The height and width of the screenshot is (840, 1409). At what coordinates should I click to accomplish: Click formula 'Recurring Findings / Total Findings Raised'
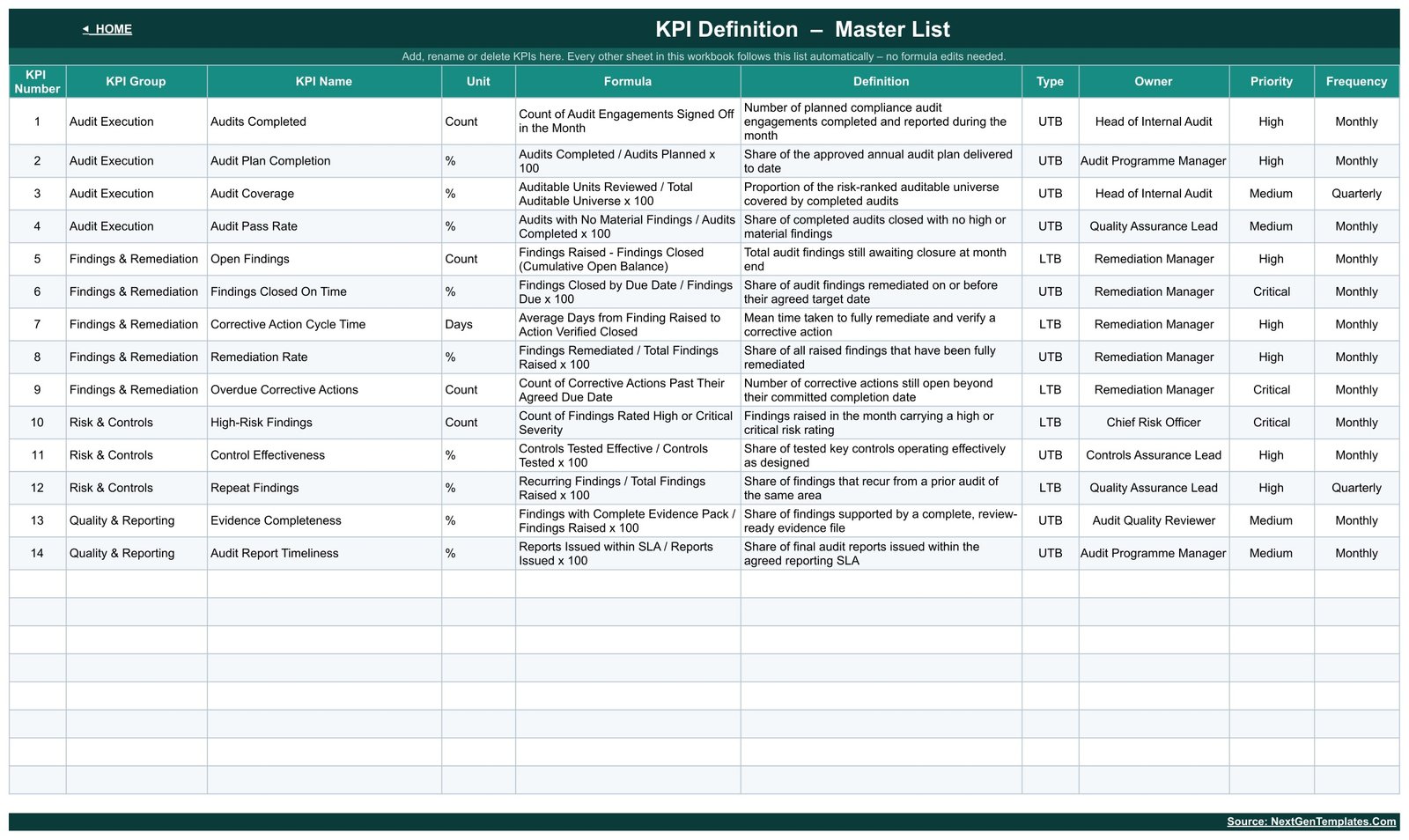(628, 488)
